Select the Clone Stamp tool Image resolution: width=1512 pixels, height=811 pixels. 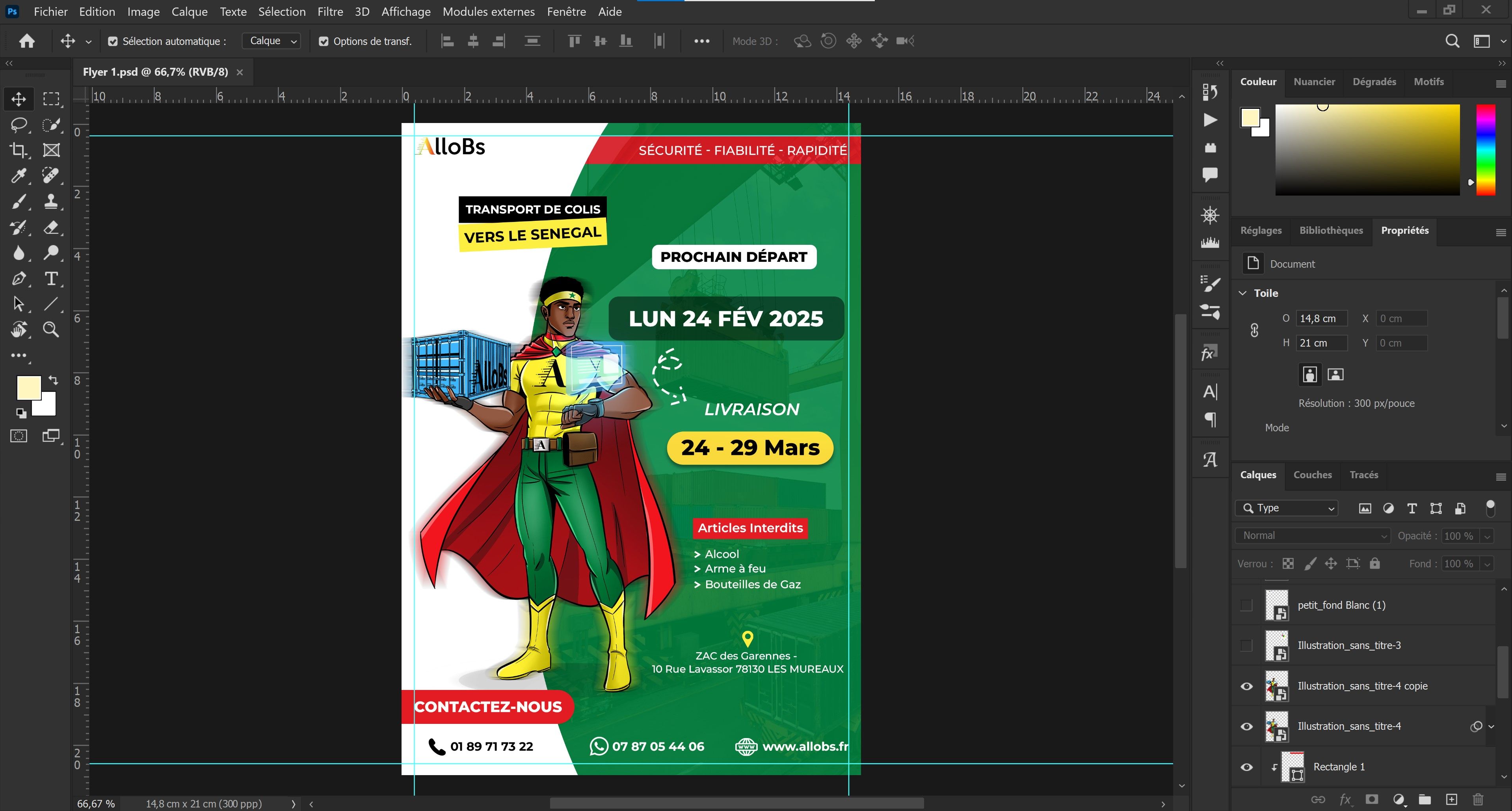[x=52, y=201]
